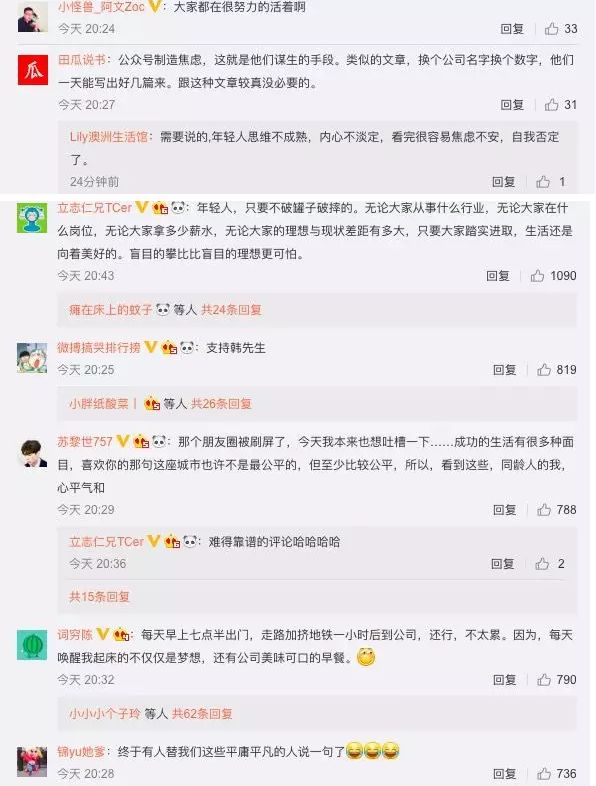Image resolution: width=596 pixels, height=786 pixels.
Task: Click thumbs-up on 苏黎世757's comment
Action: pyautogui.click(x=544, y=509)
